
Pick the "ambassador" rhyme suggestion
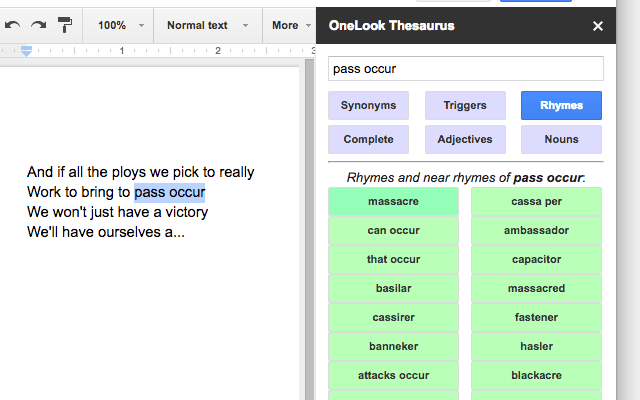tap(537, 231)
